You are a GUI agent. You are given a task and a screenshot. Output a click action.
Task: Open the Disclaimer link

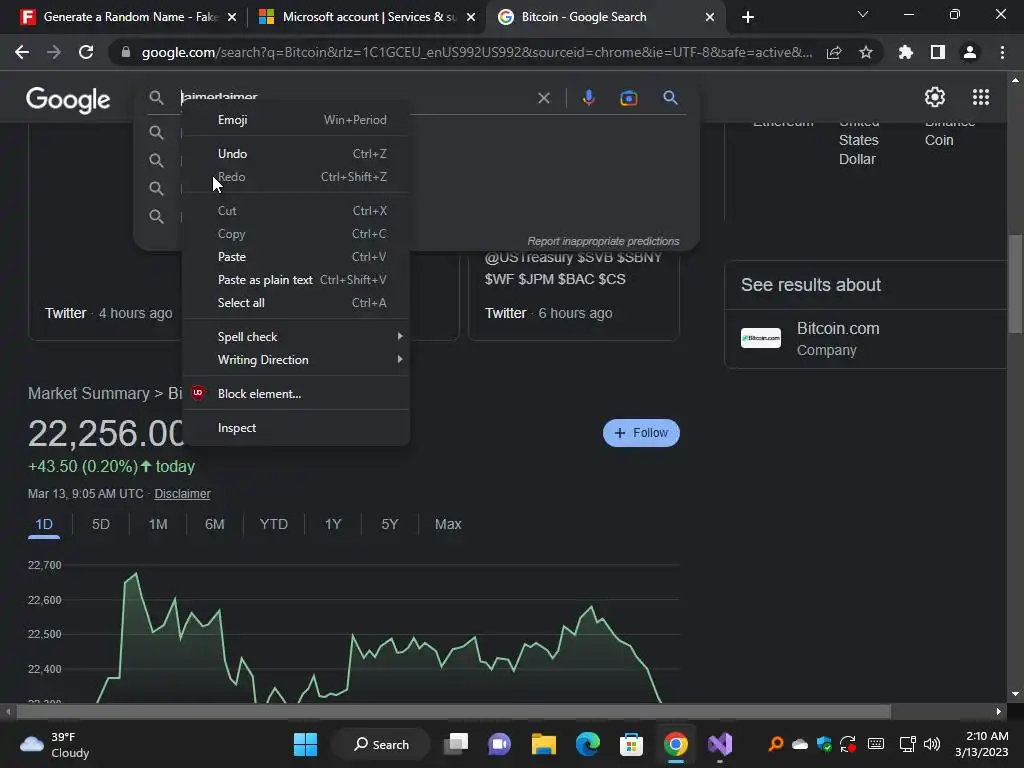pos(182,494)
